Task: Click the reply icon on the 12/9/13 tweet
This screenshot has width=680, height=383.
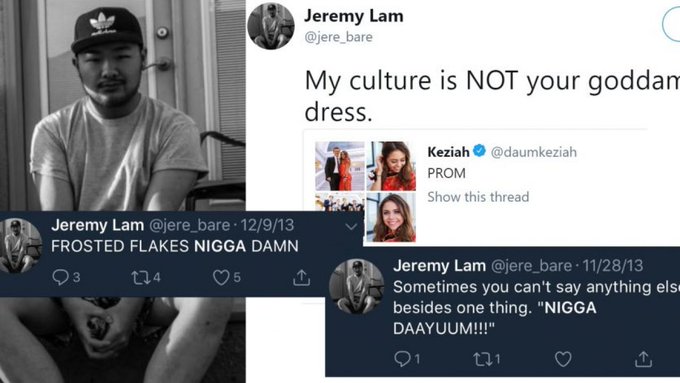Action: (x=60, y=277)
